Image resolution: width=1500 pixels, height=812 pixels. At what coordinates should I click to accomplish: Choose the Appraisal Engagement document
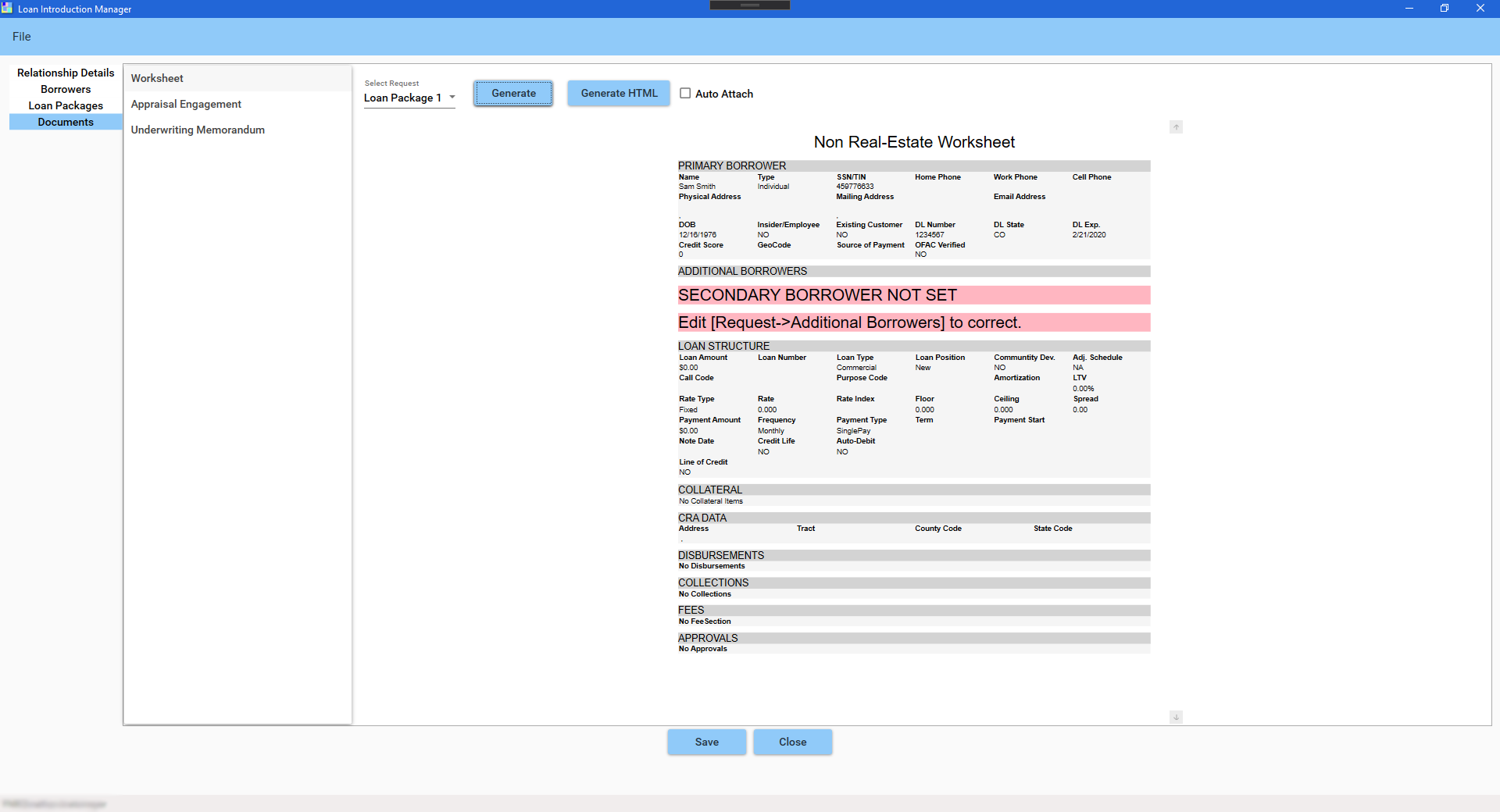click(237, 104)
